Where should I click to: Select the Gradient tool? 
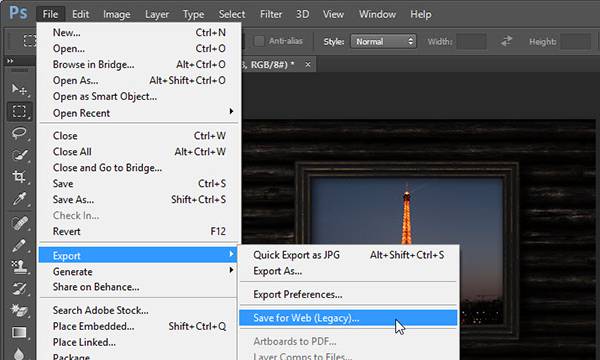point(19,333)
